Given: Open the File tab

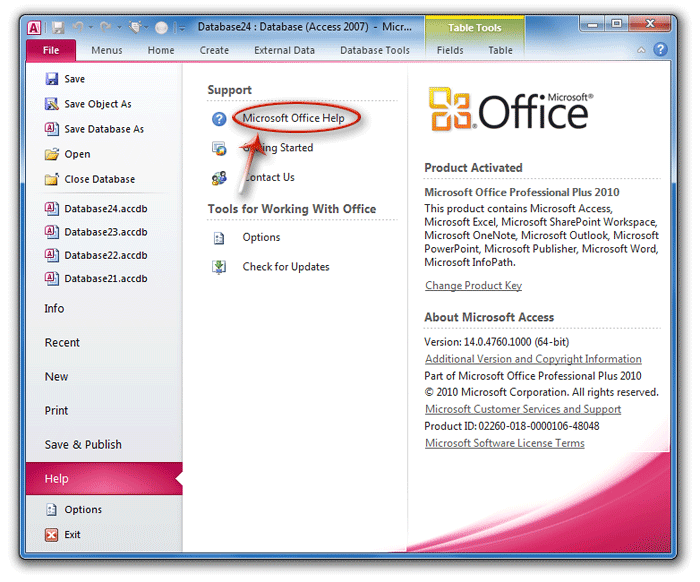Looking at the screenshot, I should 51,50.
